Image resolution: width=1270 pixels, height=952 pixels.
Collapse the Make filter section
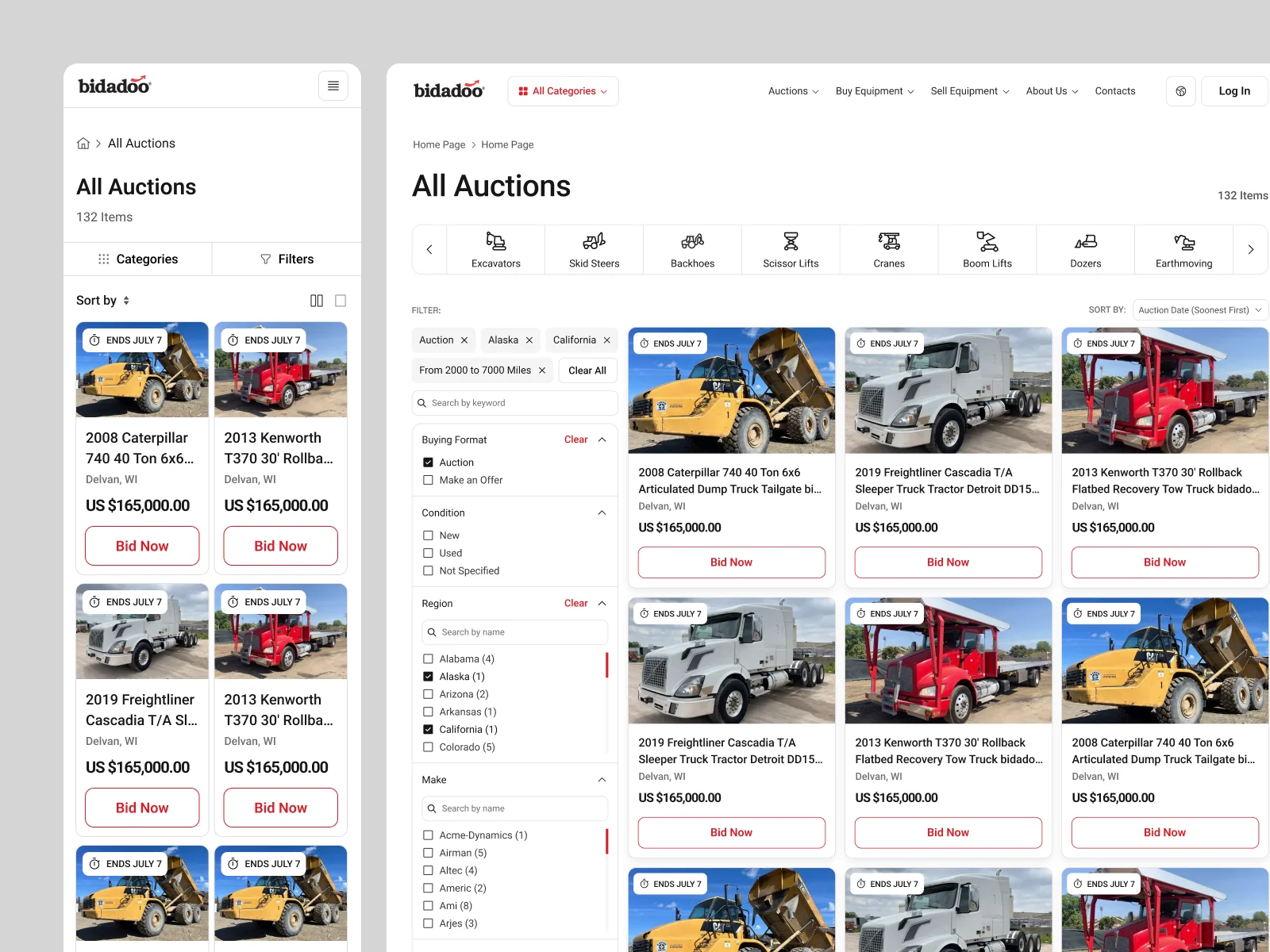602,780
